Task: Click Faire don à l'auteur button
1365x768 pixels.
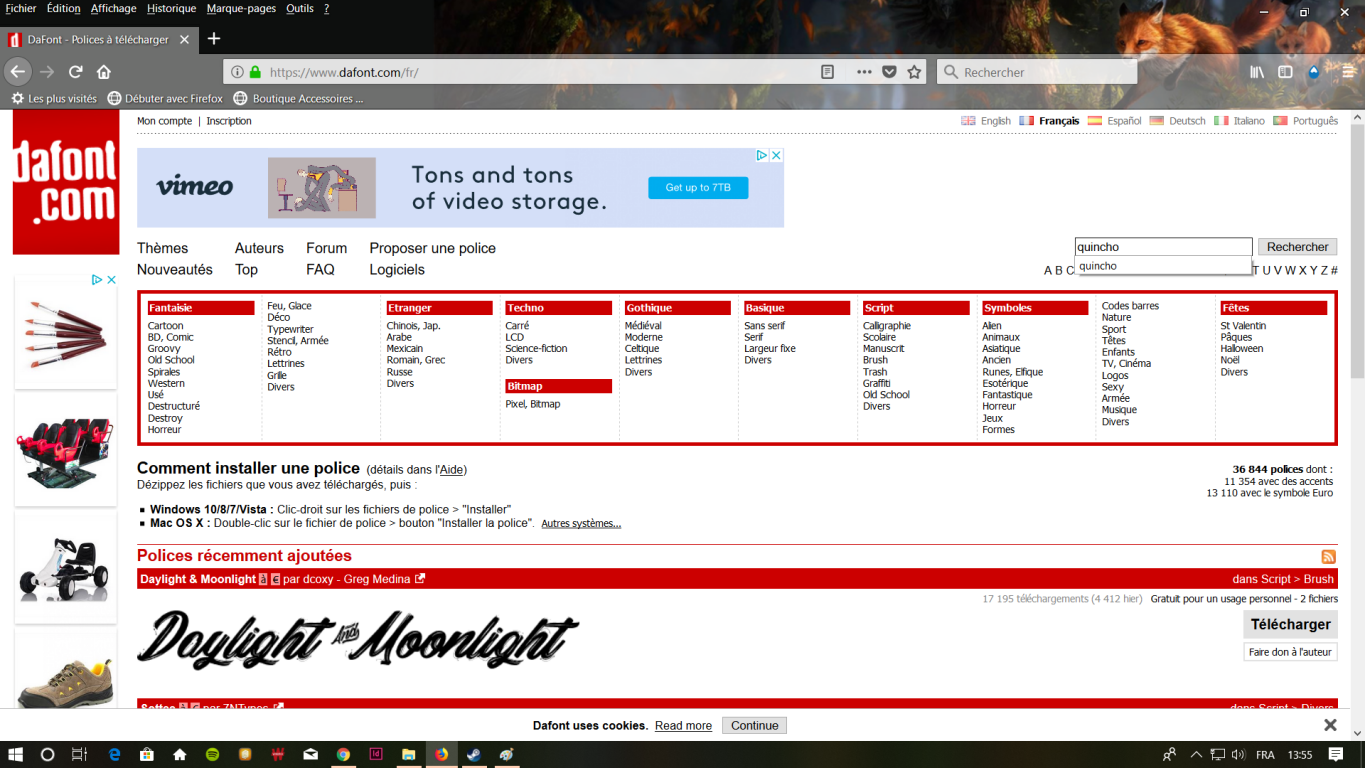Action: (1291, 652)
